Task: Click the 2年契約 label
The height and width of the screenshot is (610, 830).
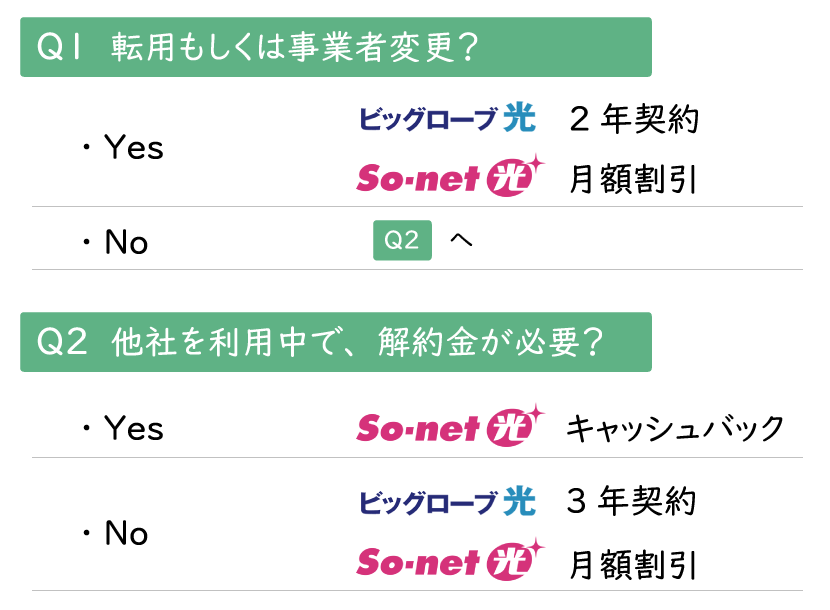Action: 634,119
